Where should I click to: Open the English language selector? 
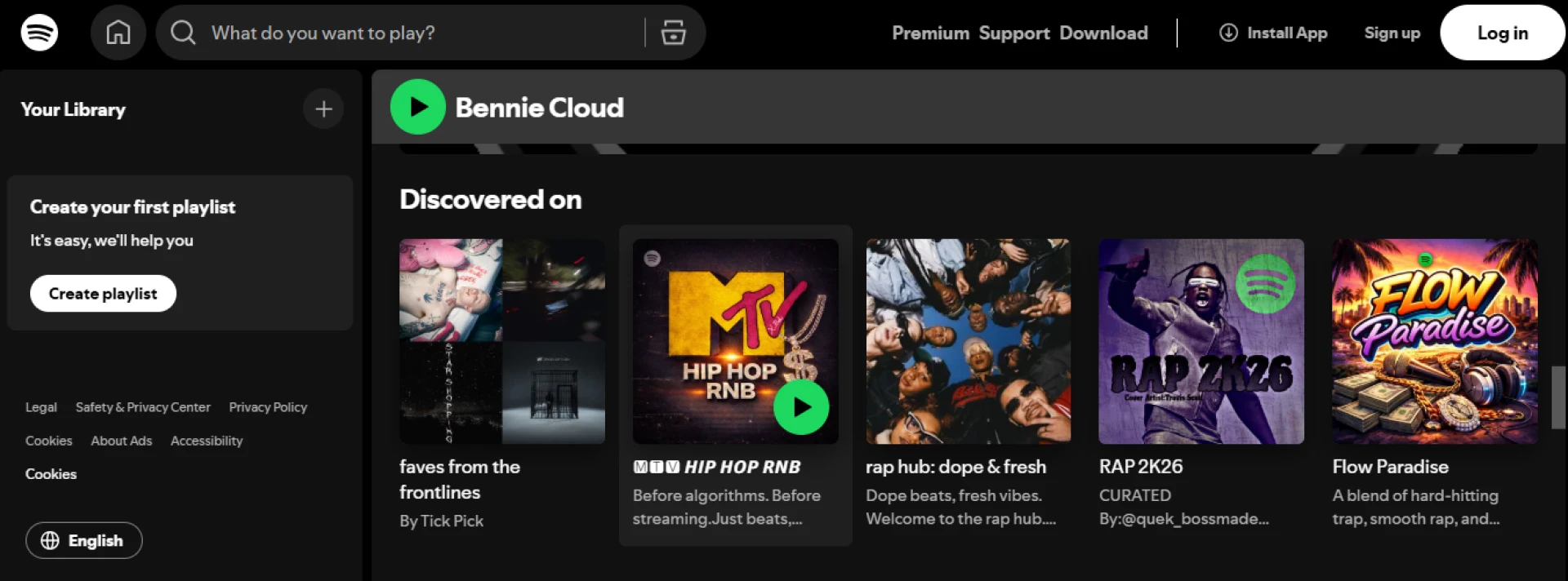coord(84,540)
